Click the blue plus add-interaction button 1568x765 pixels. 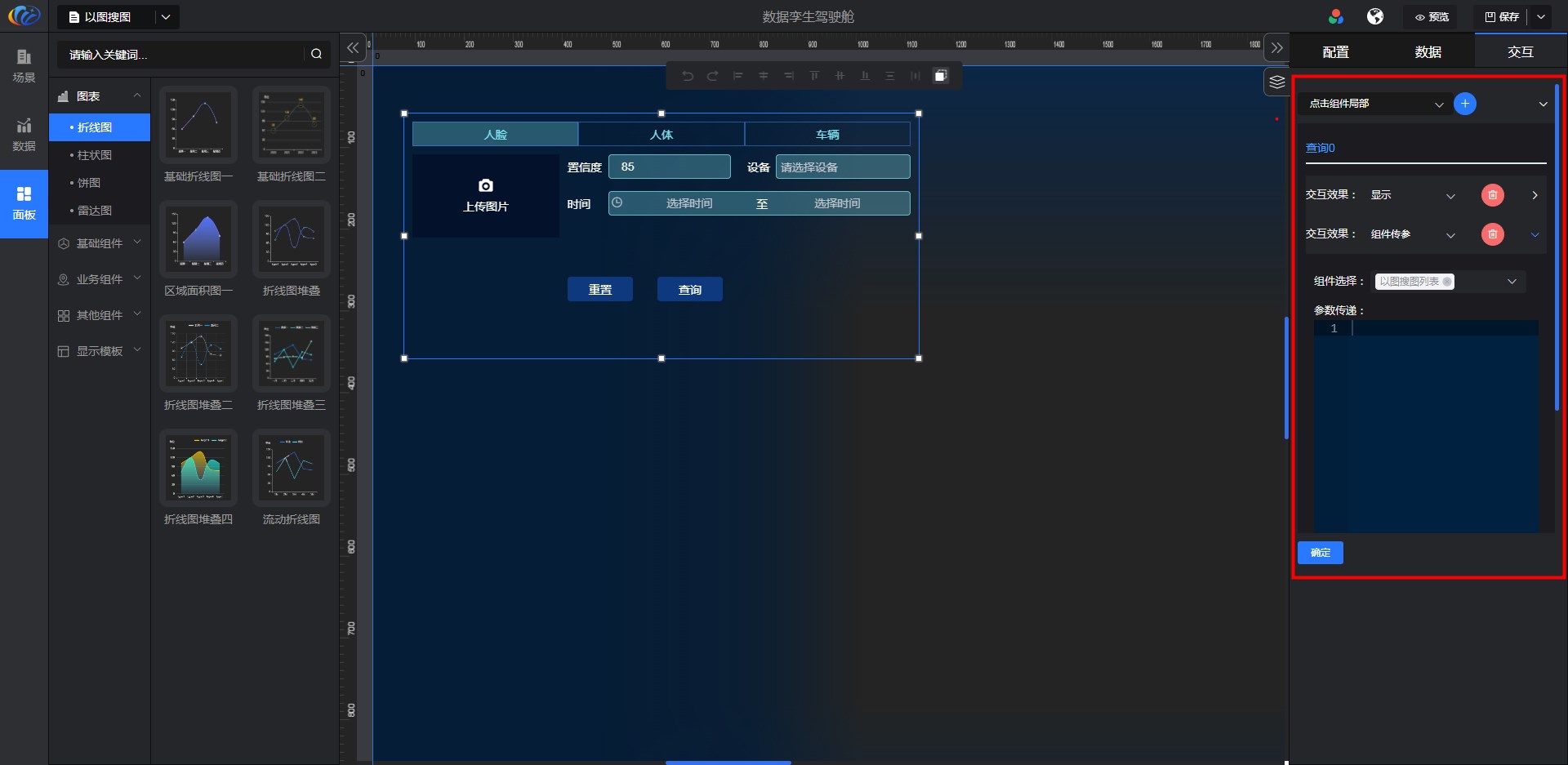1465,104
